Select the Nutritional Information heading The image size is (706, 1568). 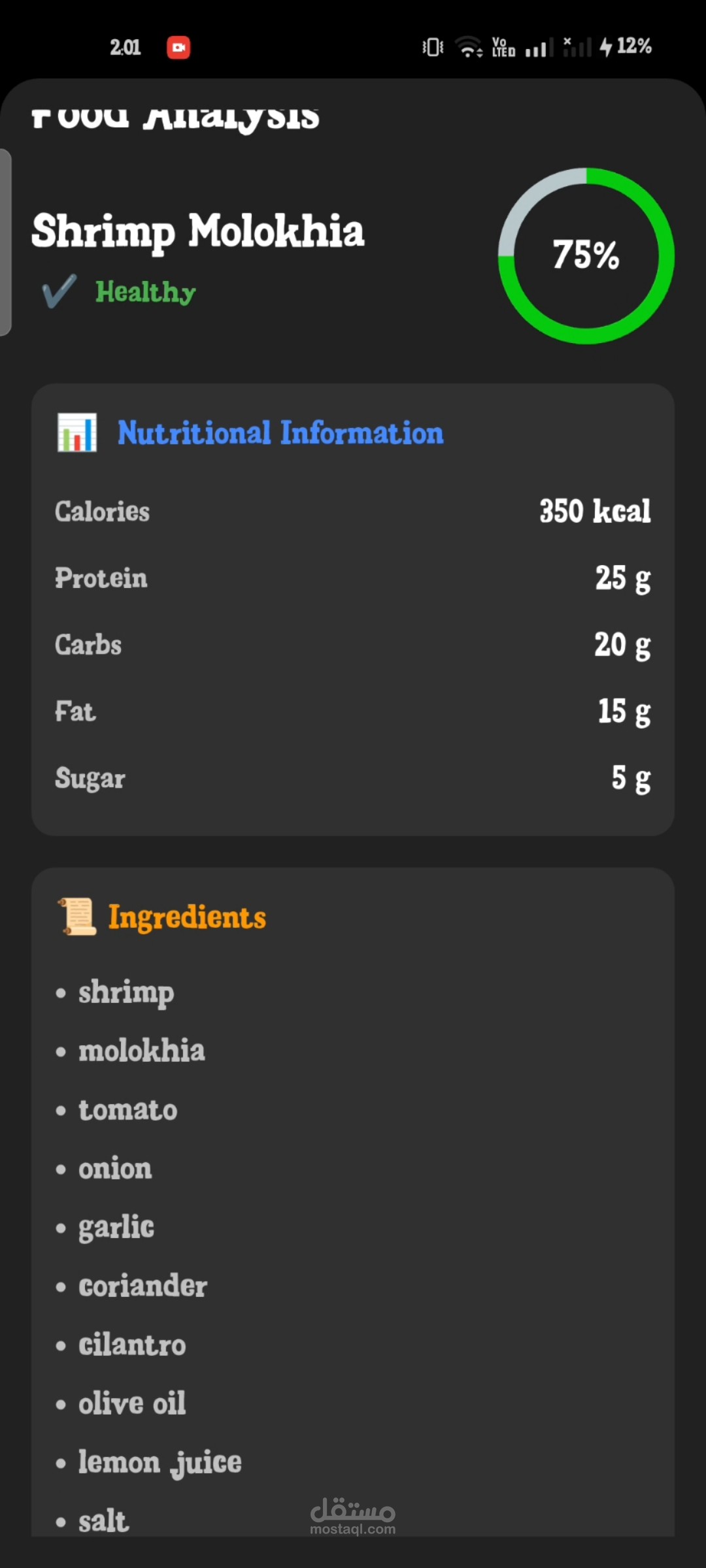pyautogui.click(x=280, y=433)
